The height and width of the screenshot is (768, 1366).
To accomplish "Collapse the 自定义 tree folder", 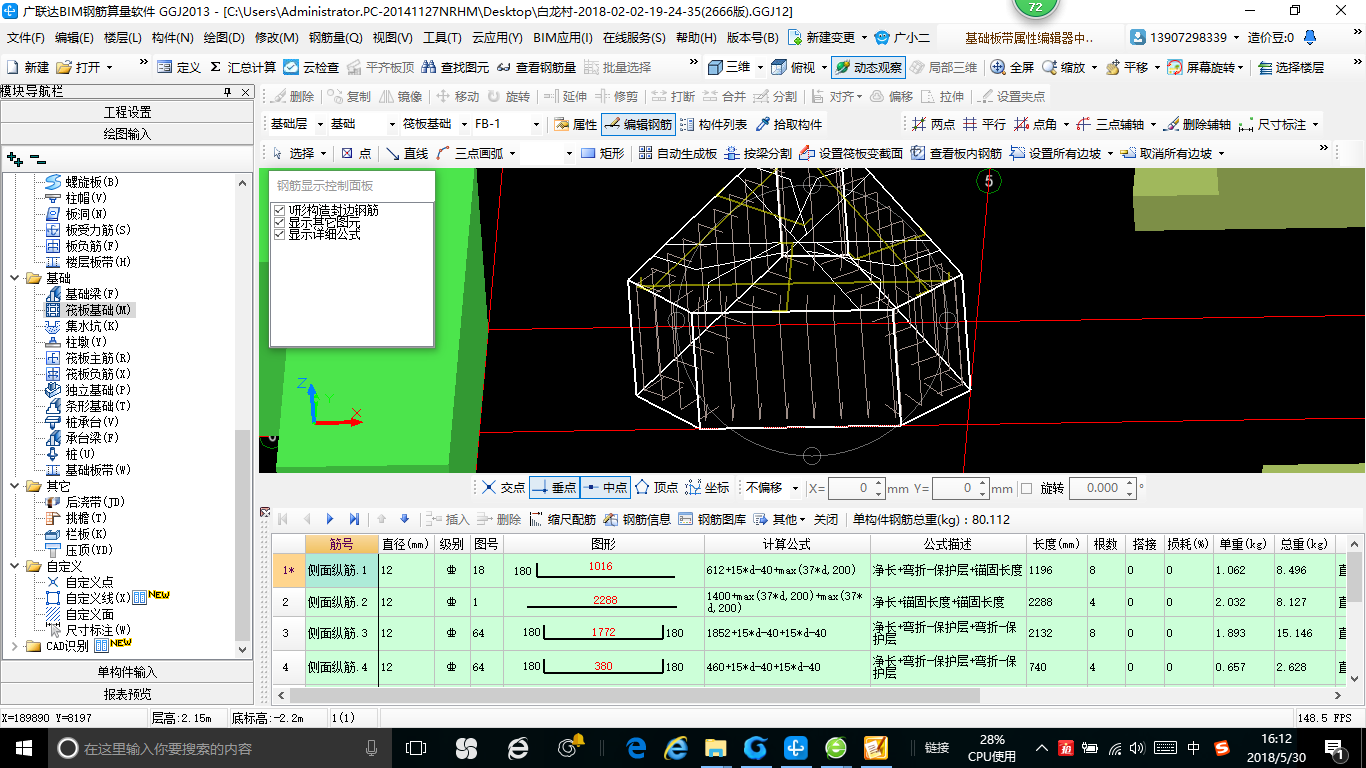I will pyautogui.click(x=14, y=566).
